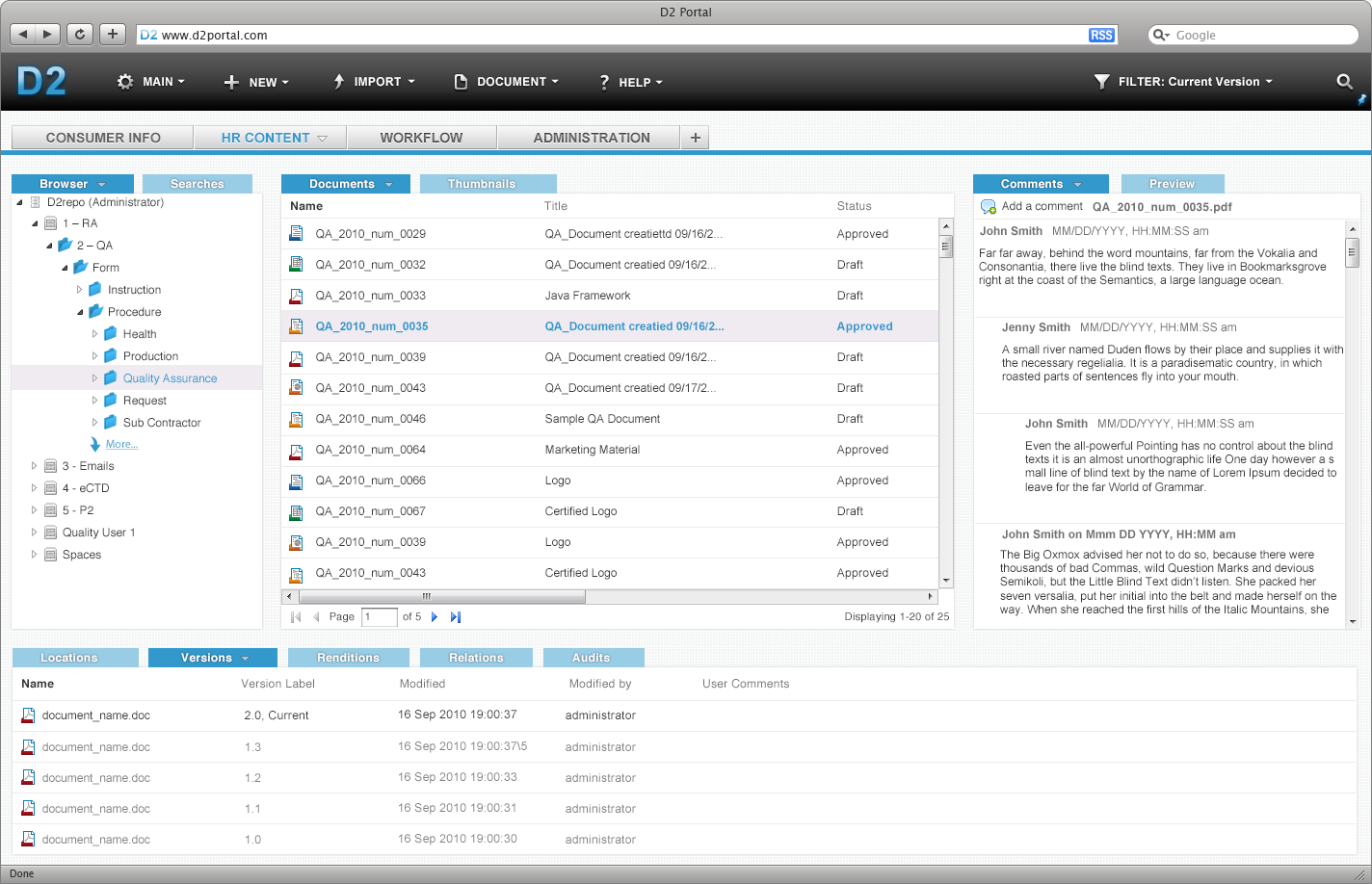This screenshot has width=1372, height=884.
Task: Switch to Relations tab
Action: (x=476, y=658)
